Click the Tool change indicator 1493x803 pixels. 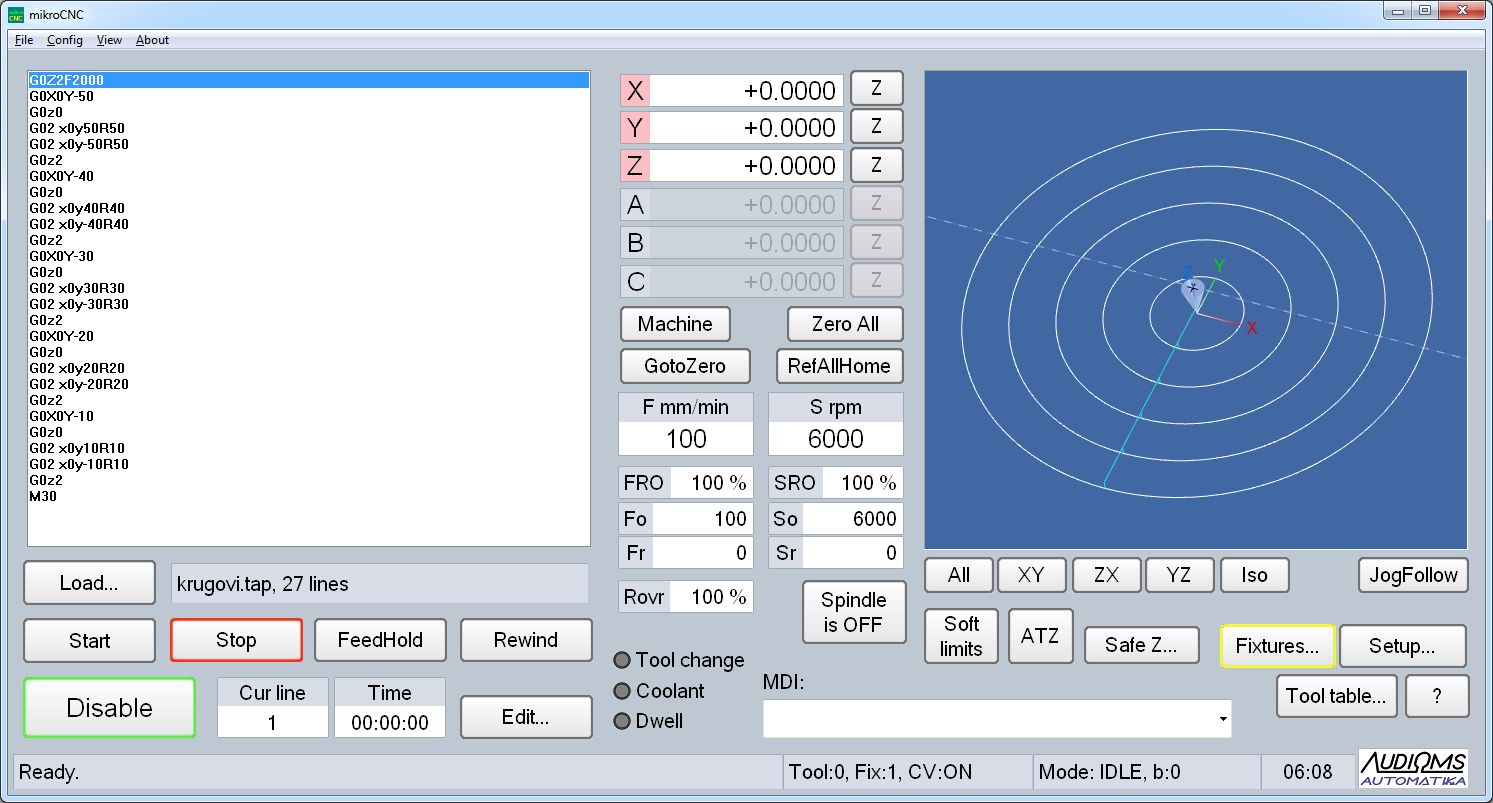pyautogui.click(x=622, y=660)
